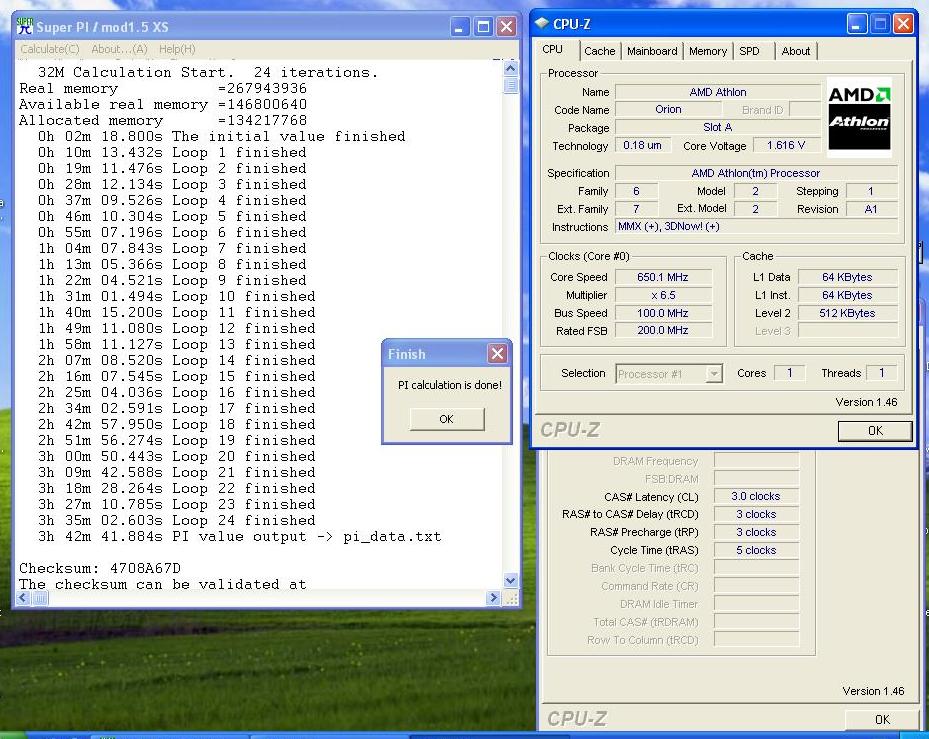929x739 pixels.
Task: Click the Super PI scroll left arrow
Action: click(x=23, y=598)
